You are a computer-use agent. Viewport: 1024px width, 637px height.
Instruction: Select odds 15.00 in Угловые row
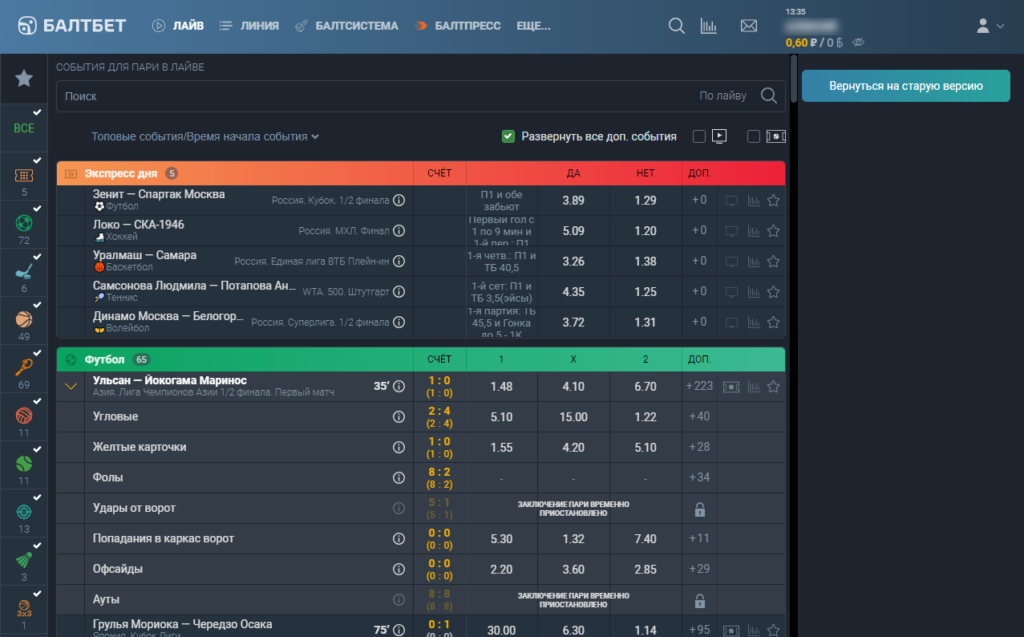(573, 417)
